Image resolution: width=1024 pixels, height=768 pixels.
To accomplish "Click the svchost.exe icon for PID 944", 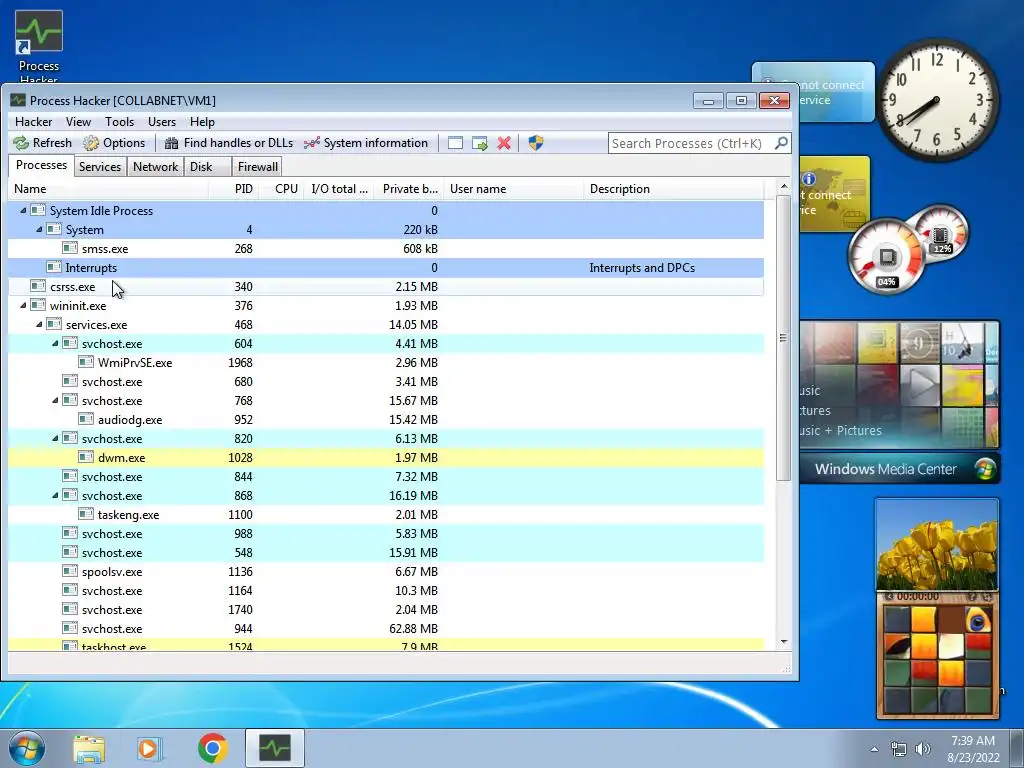I will pos(70,628).
